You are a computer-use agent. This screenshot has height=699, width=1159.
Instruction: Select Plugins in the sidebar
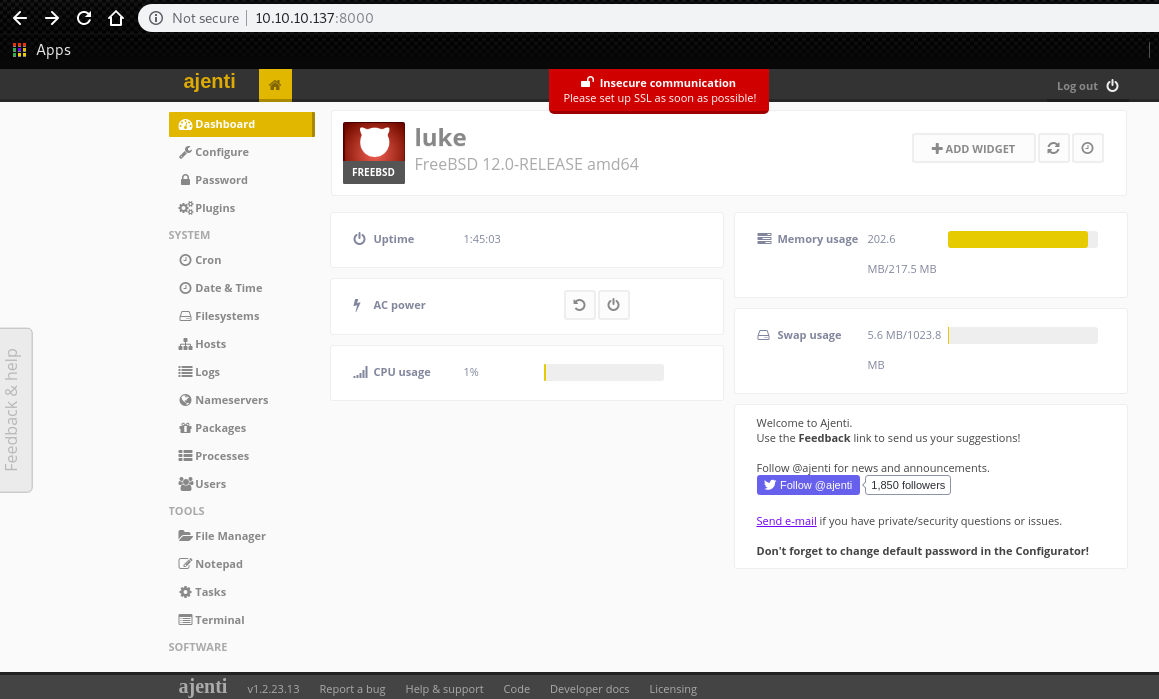click(x=214, y=208)
